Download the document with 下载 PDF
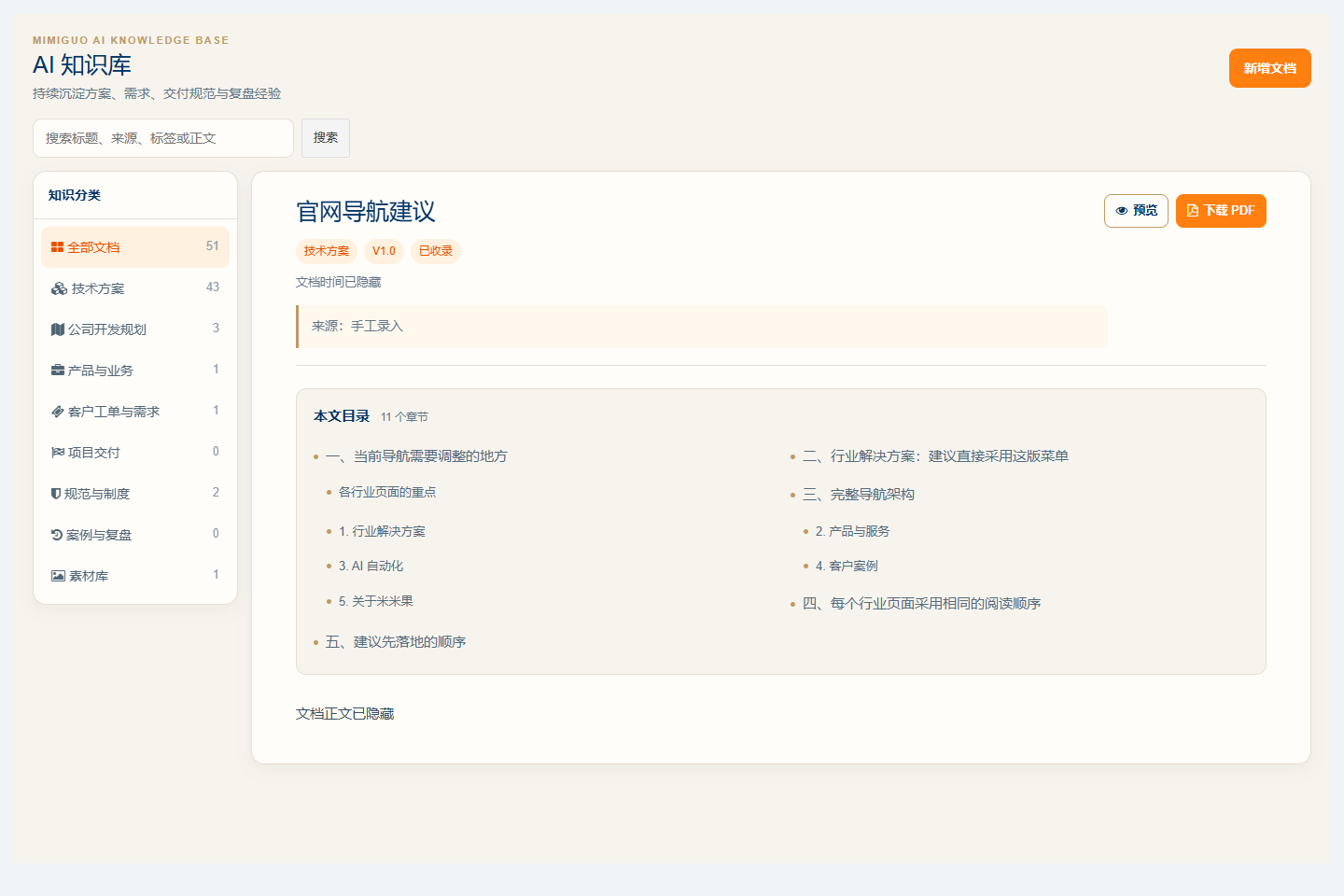This screenshot has height=896, width=1344. (x=1221, y=211)
